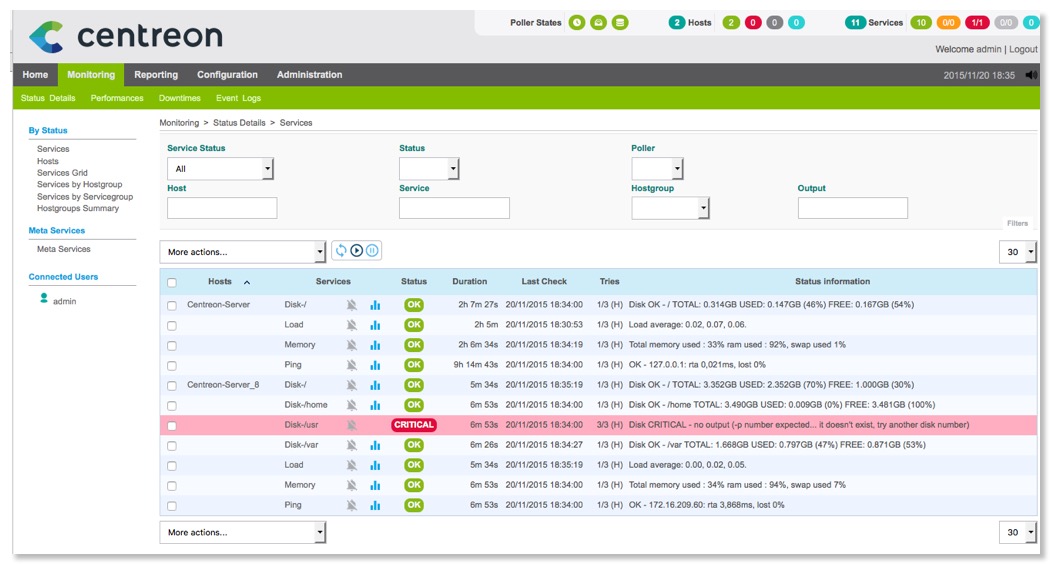Viewport: 1050px width, 564px height.
Task: Switch to the Performances submenu
Action: click(x=117, y=98)
